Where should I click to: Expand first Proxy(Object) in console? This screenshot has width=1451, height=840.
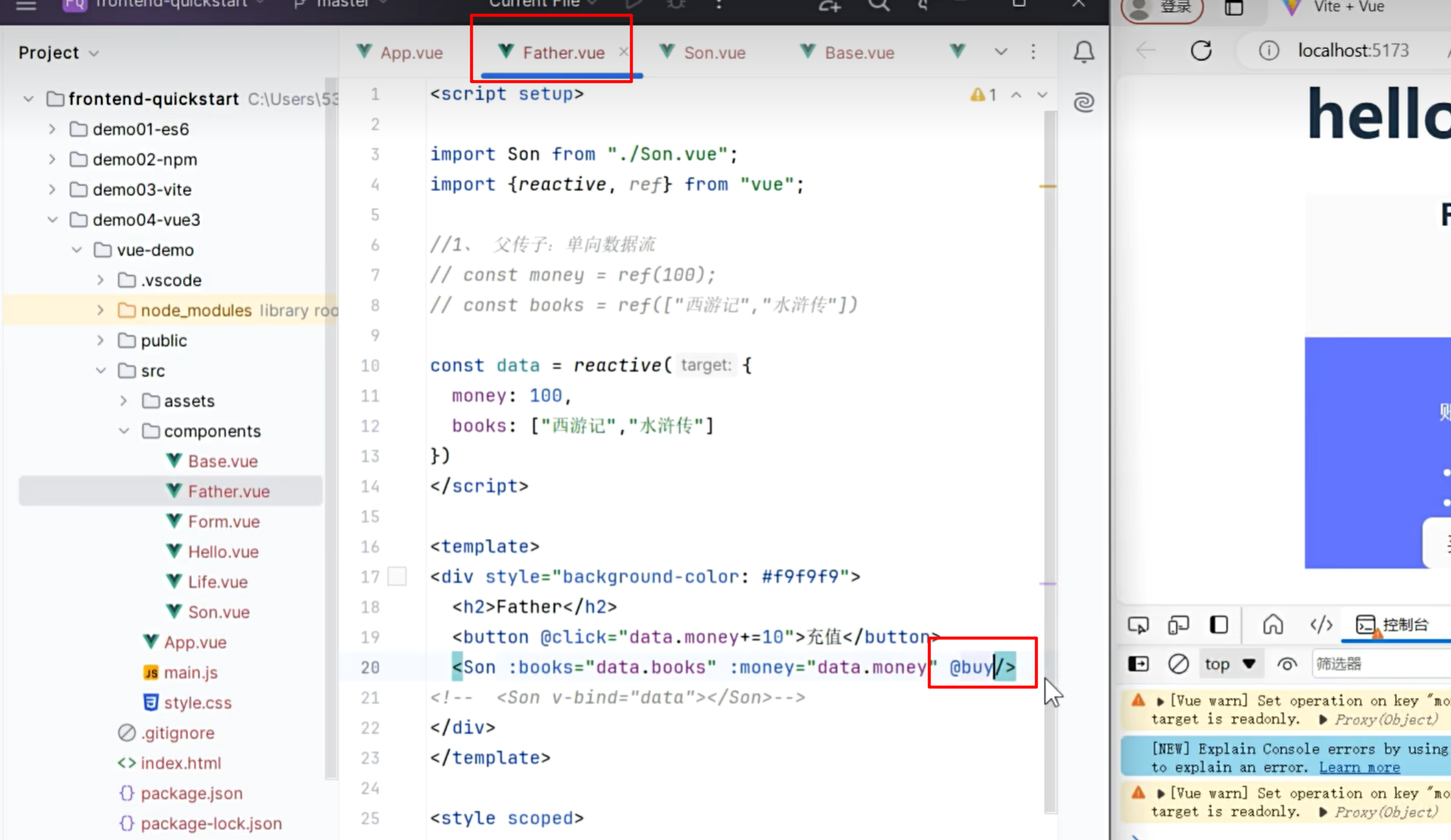point(1323,720)
